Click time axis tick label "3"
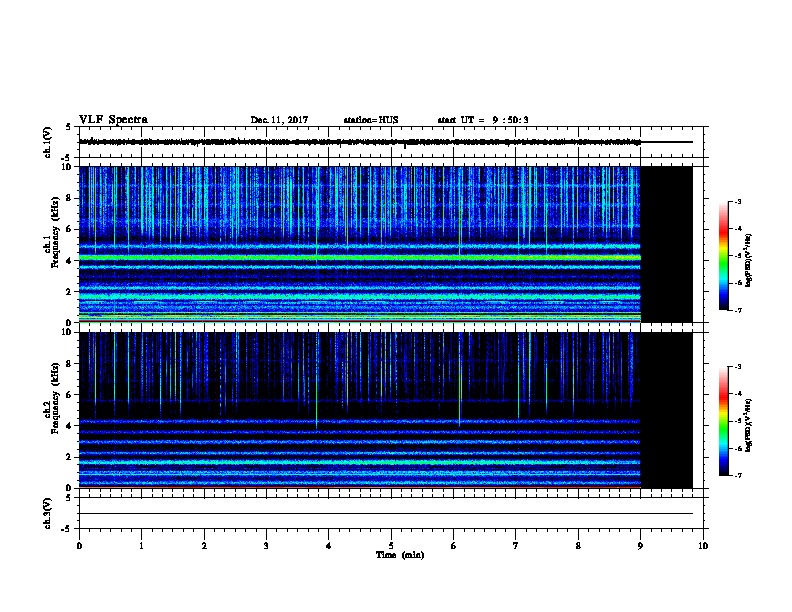The height and width of the screenshot is (612, 792). [x=266, y=545]
